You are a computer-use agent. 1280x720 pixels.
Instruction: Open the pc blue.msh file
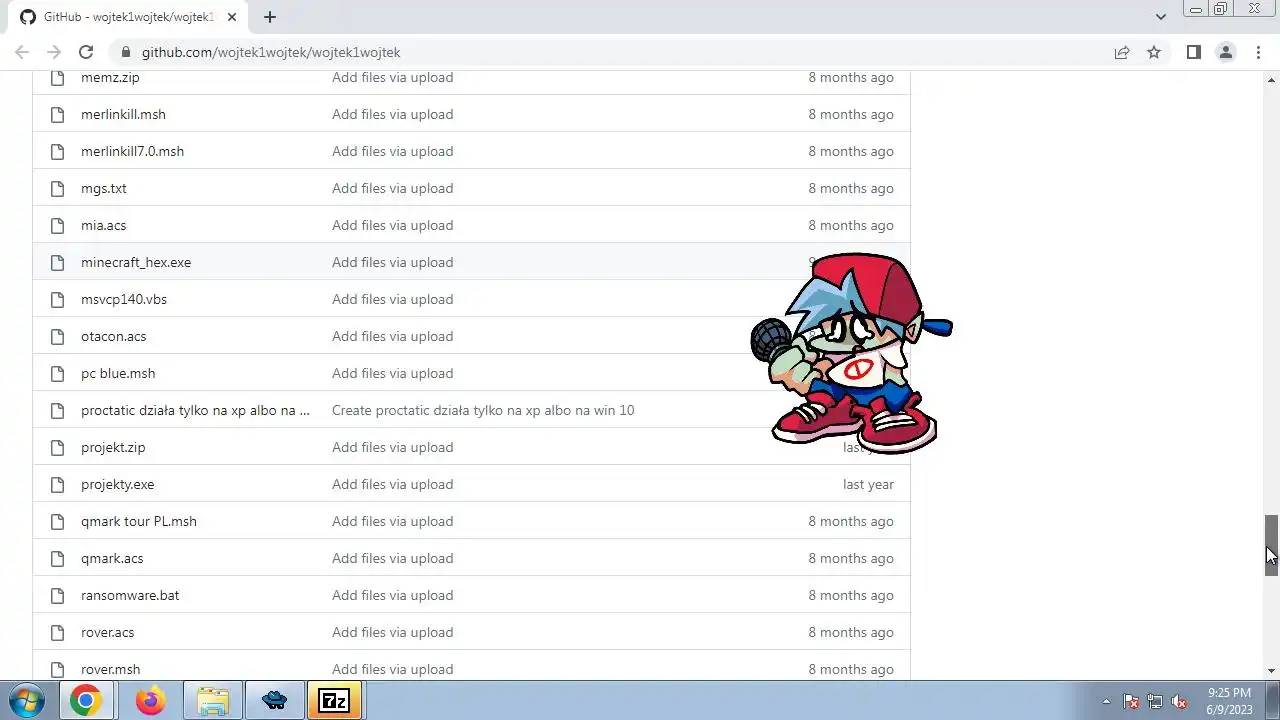coord(118,373)
